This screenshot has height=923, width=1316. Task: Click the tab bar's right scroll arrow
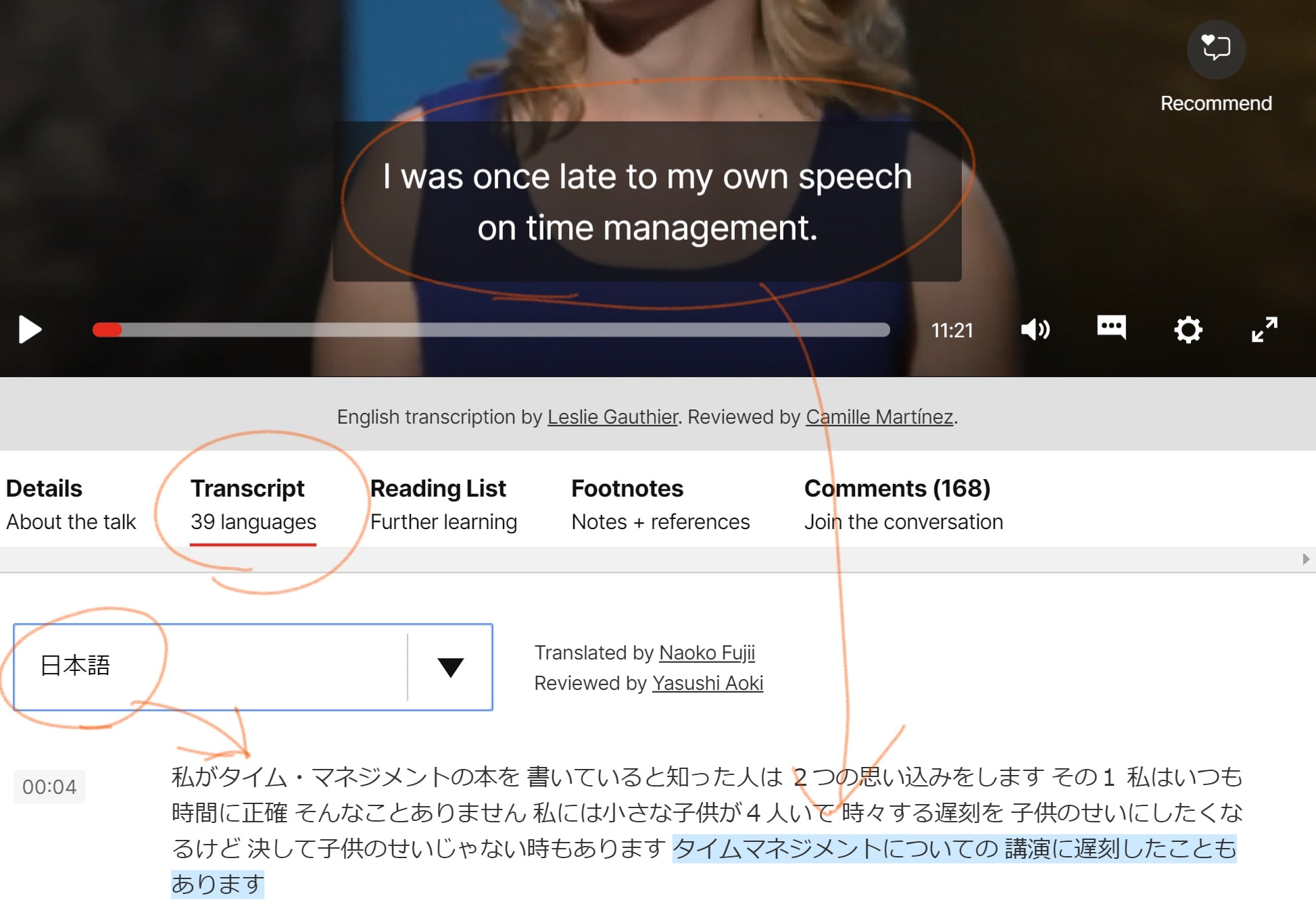[x=1305, y=559]
